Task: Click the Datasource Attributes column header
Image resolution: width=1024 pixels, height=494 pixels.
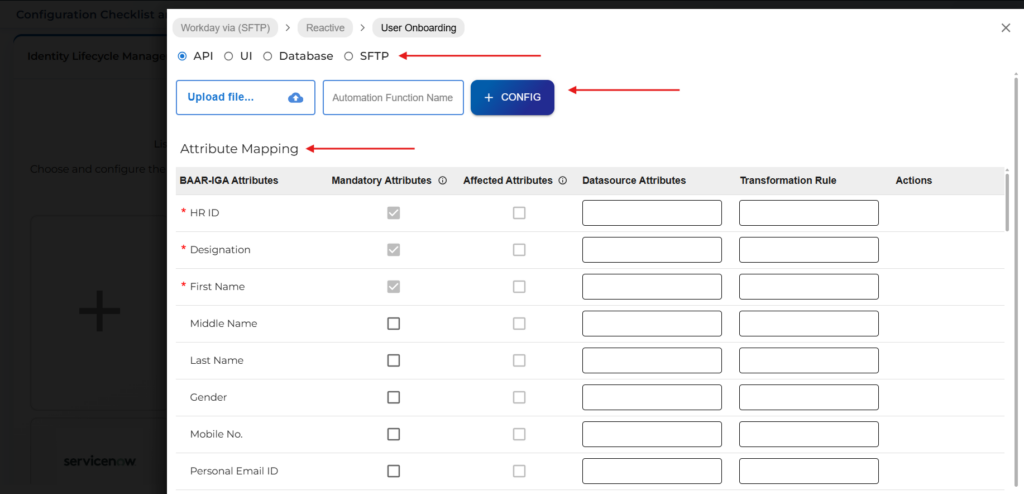Action: coord(634,181)
